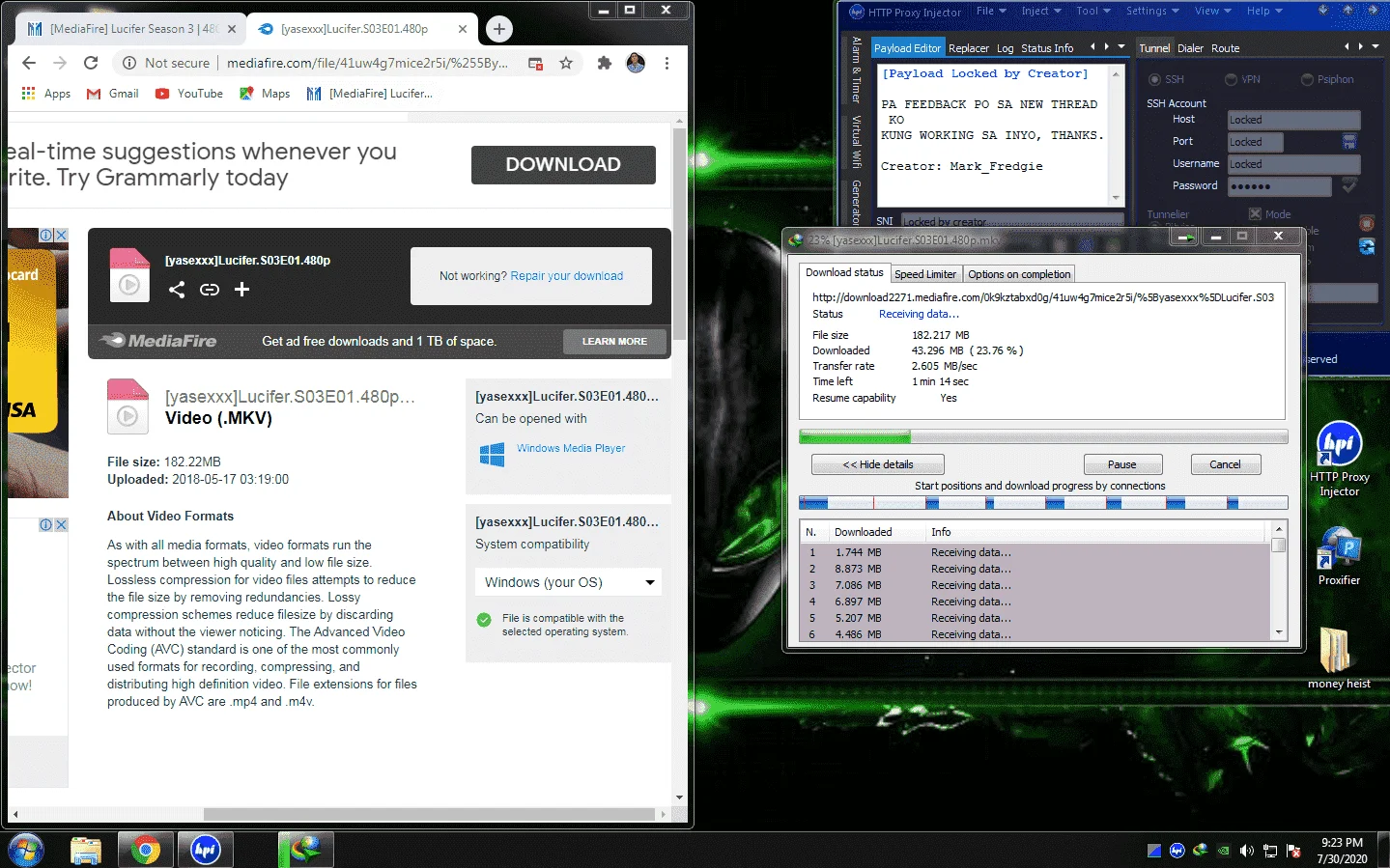Open the HTTP Proxy Injector desktop shortcut
Viewport: 1390px width, 868px height.
click(1340, 460)
